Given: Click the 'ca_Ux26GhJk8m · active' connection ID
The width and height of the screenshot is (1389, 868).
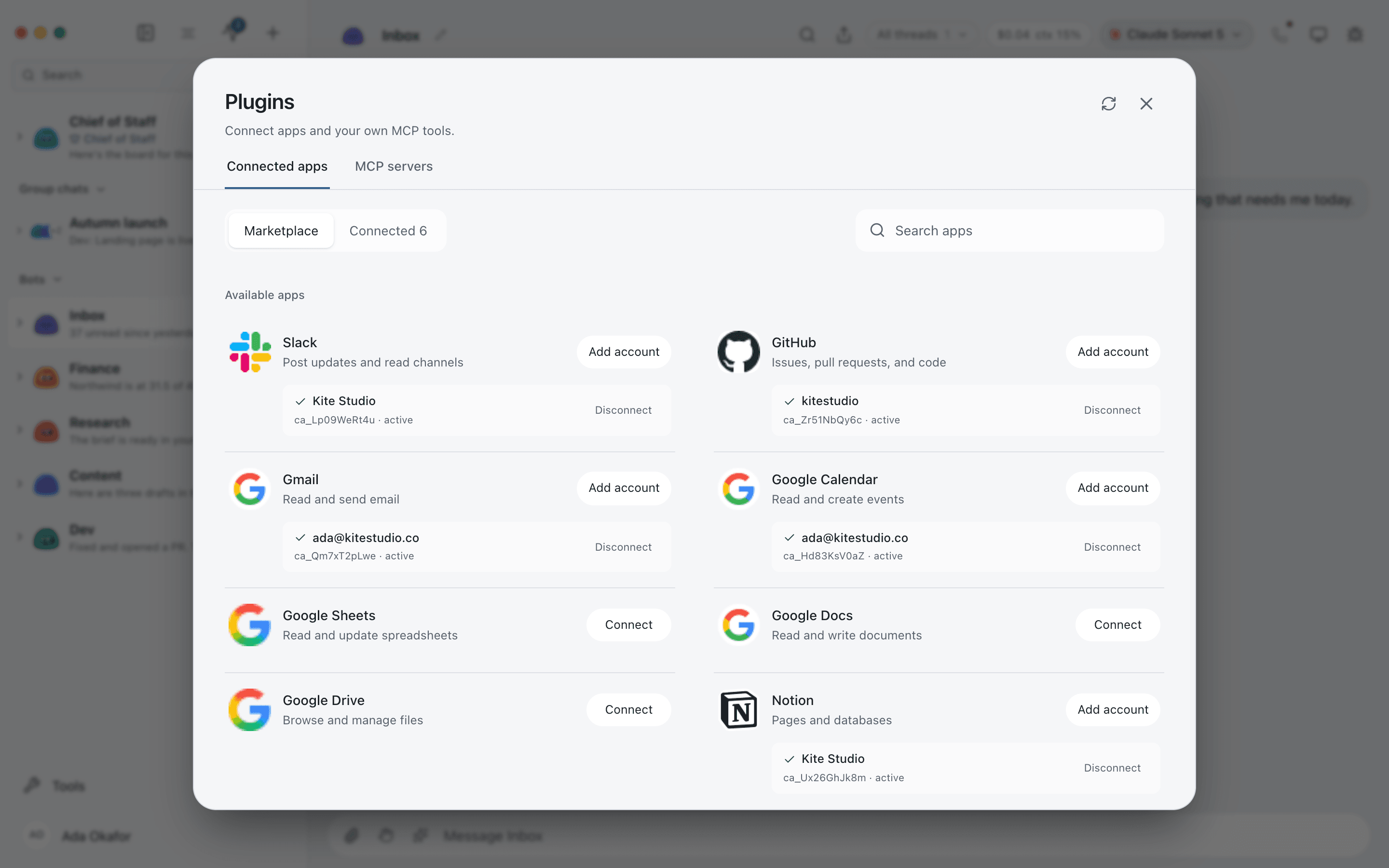Looking at the screenshot, I should click(844, 778).
